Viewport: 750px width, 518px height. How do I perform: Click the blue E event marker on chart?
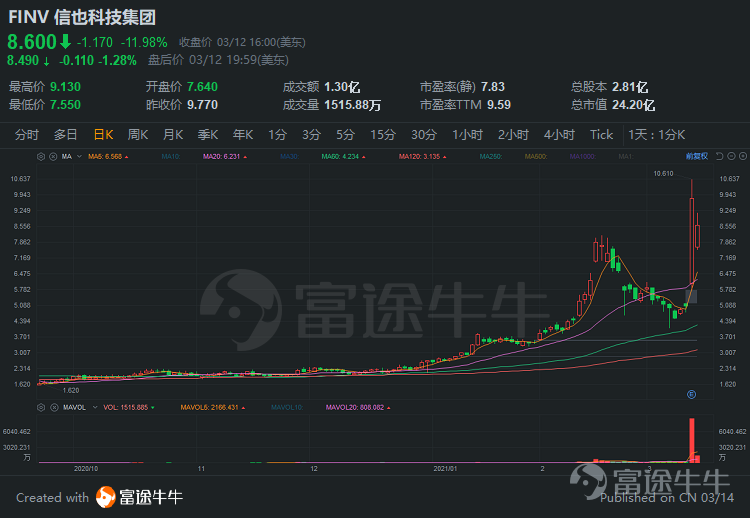(691, 395)
